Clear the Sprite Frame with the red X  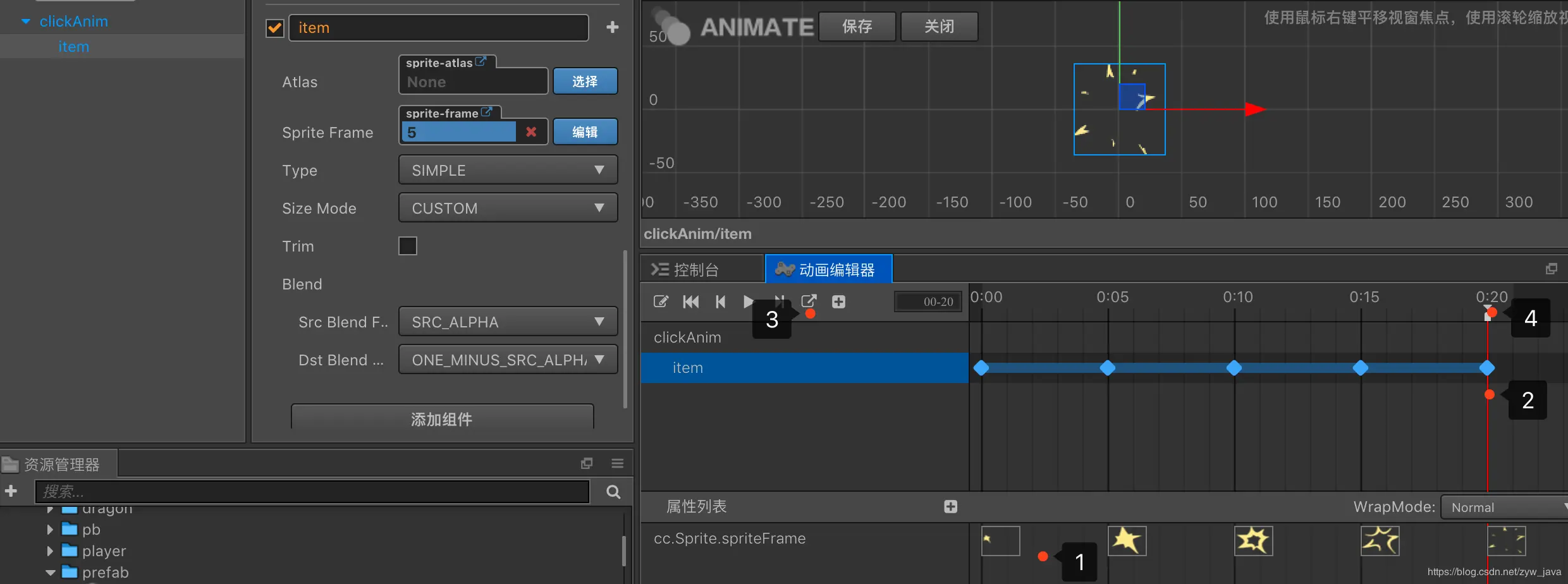531,132
